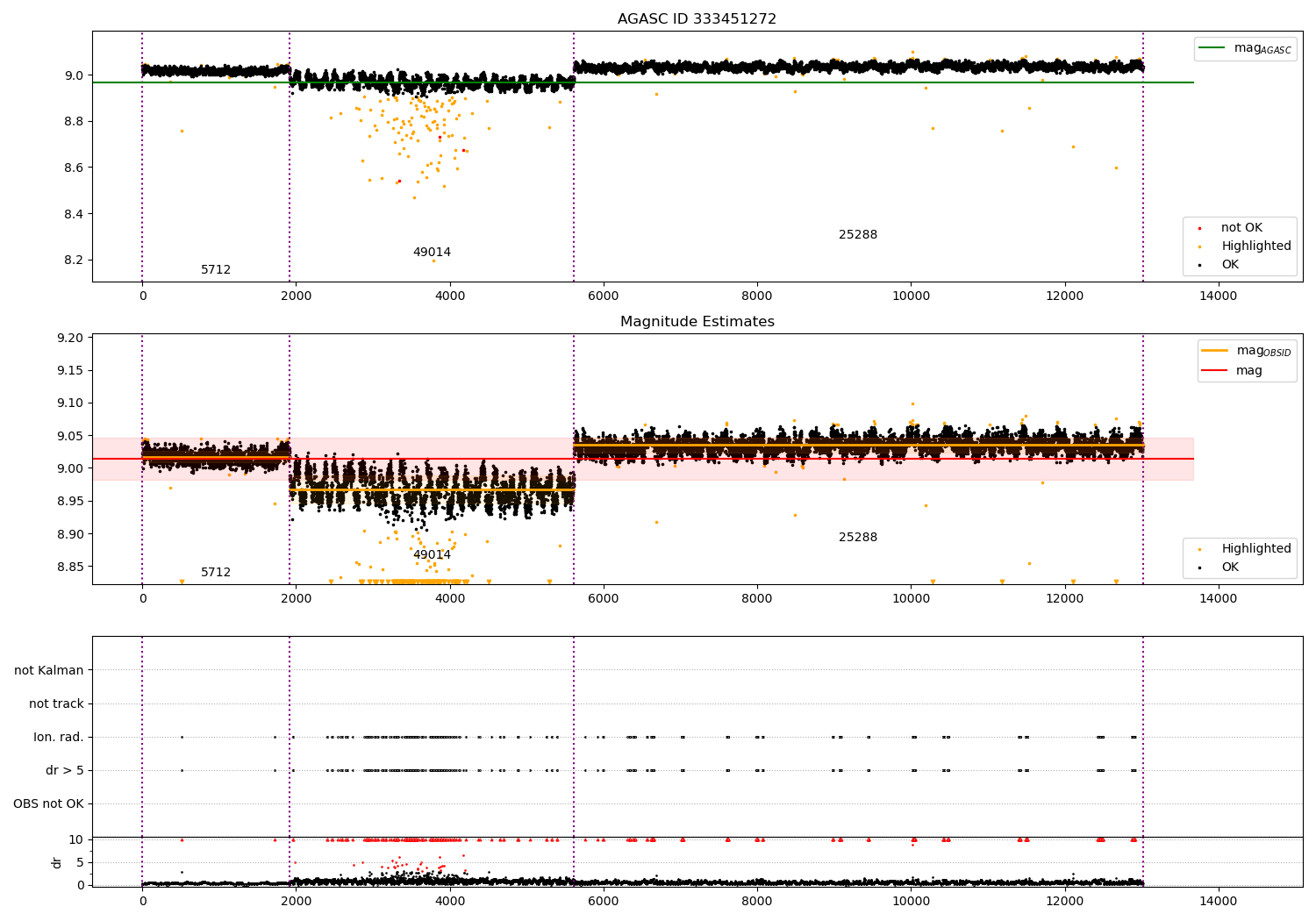Click the '5712' annotation in Magnitude Estimates plot
The image size is (1316, 921).
tap(216, 573)
